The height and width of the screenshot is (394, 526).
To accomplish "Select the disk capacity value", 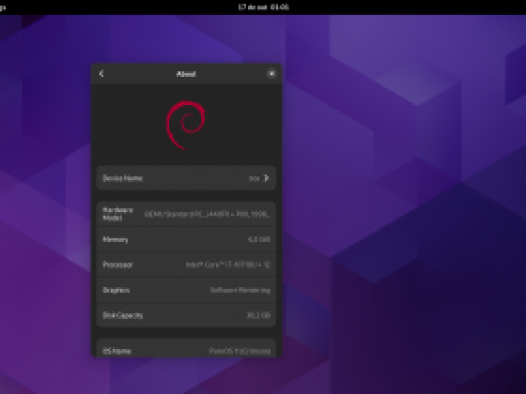I will pos(258,315).
